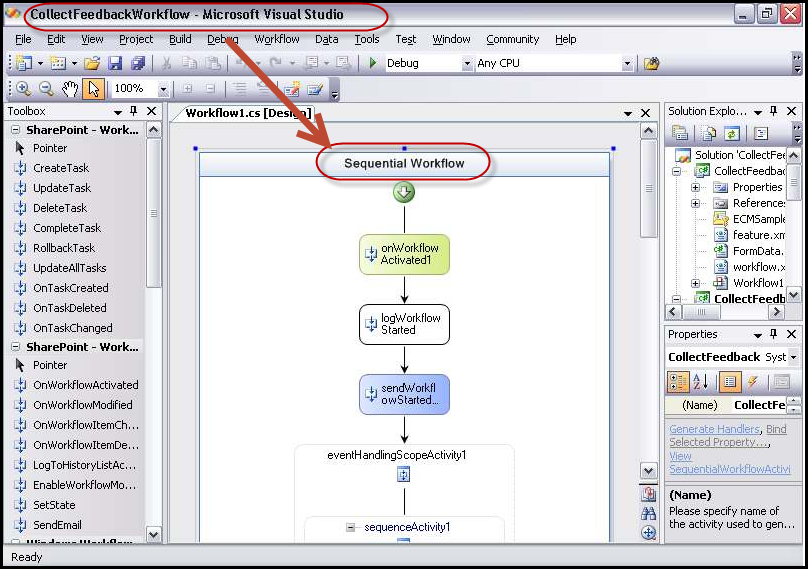Toggle auto-hide pin on Properties panel
The width and height of the screenshot is (808, 569).
773,334
